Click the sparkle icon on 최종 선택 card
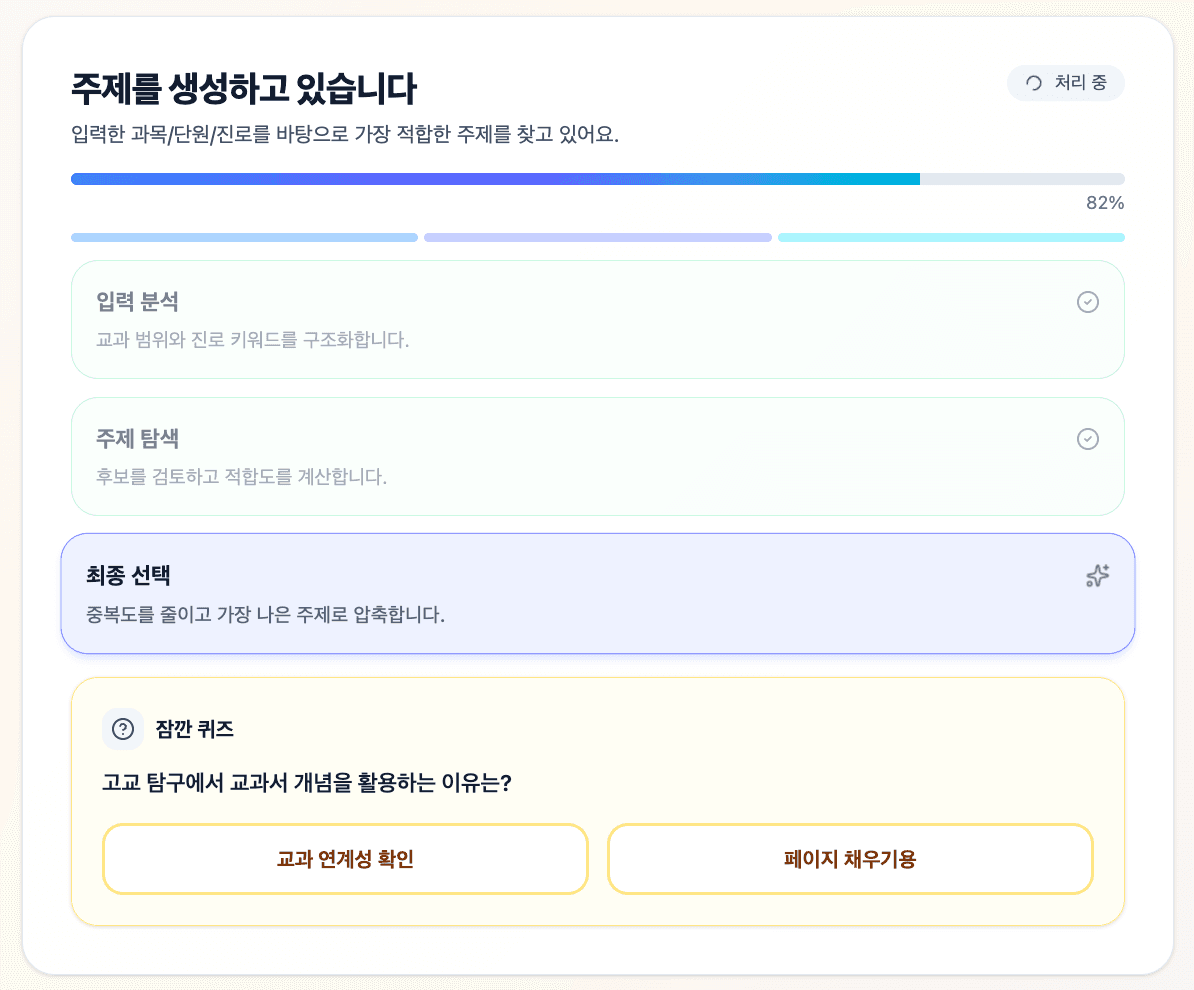This screenshot has height=990, width=1194. click(1097, 576)
